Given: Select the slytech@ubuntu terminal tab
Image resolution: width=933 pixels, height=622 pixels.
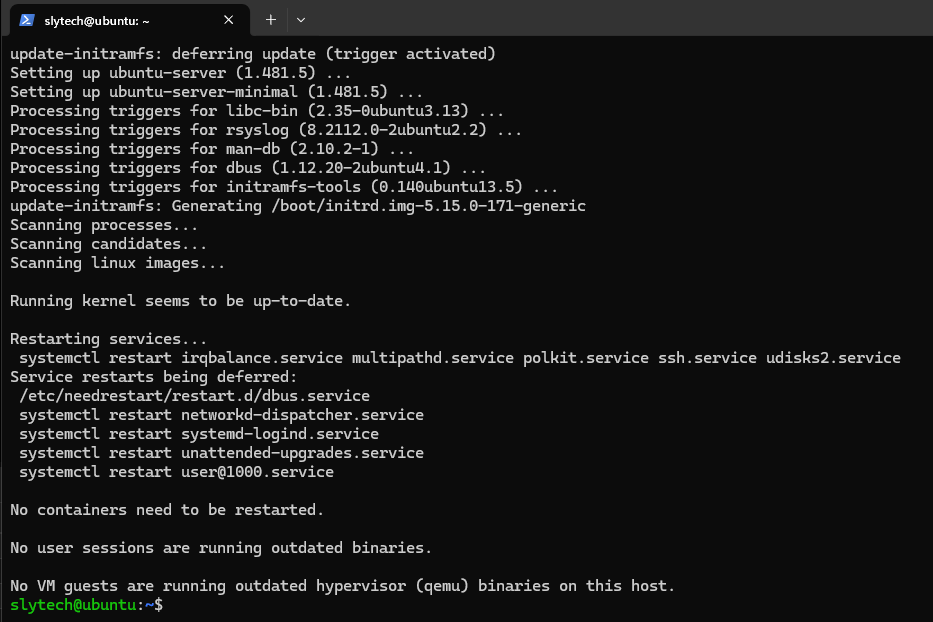Looking at the screenshot, I should (x=110, y=19).
